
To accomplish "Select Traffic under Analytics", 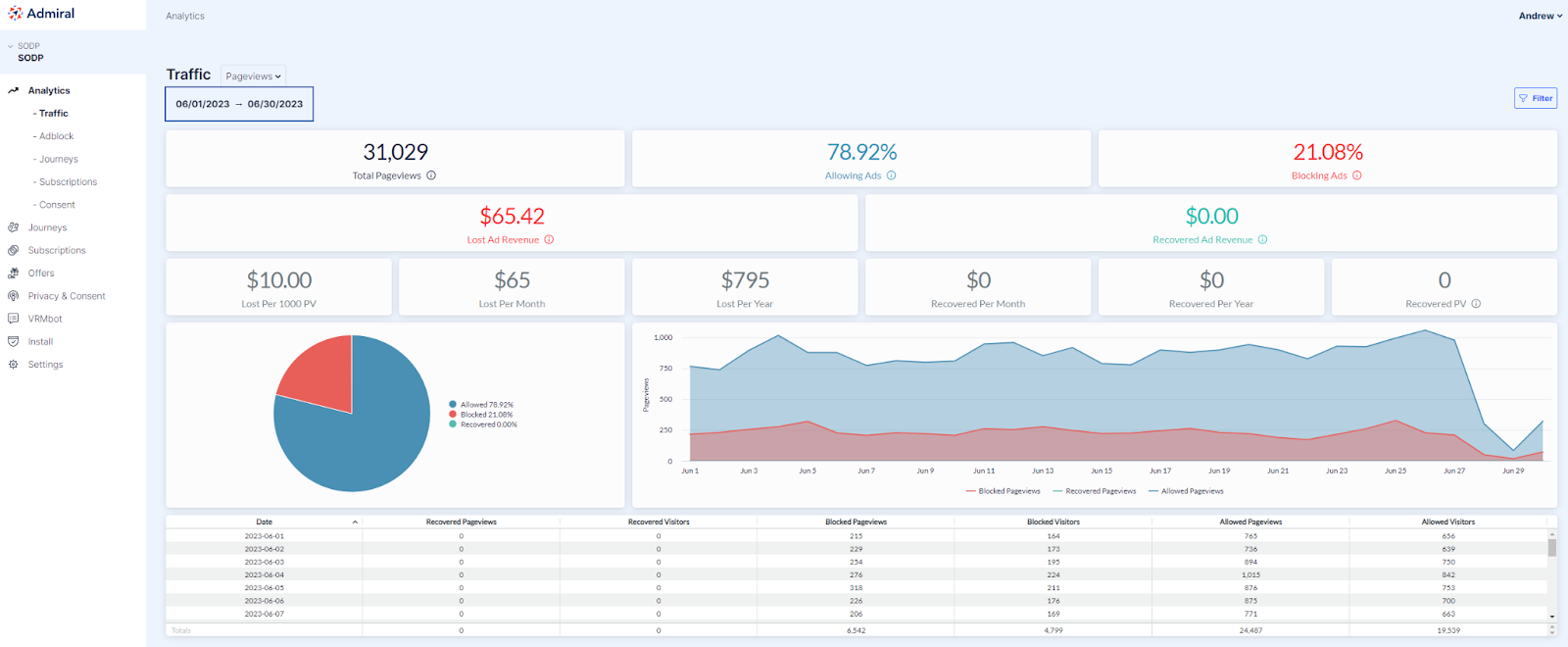I will 51,114.
